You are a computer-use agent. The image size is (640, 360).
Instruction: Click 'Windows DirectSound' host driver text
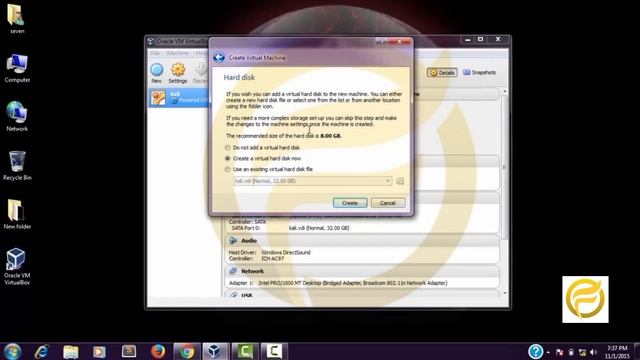(286, 253)
